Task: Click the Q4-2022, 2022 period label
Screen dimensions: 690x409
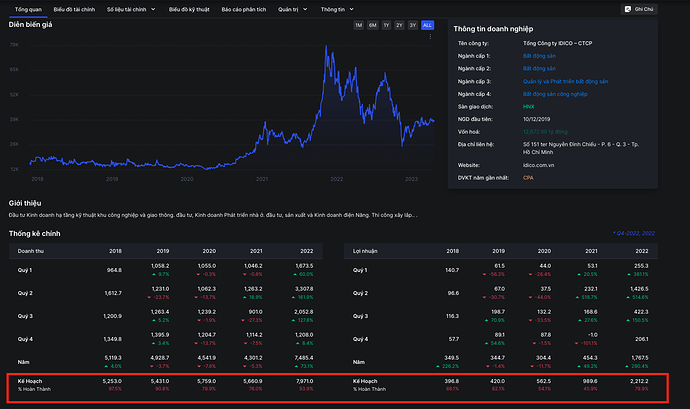Action: (x=634, y=232)
